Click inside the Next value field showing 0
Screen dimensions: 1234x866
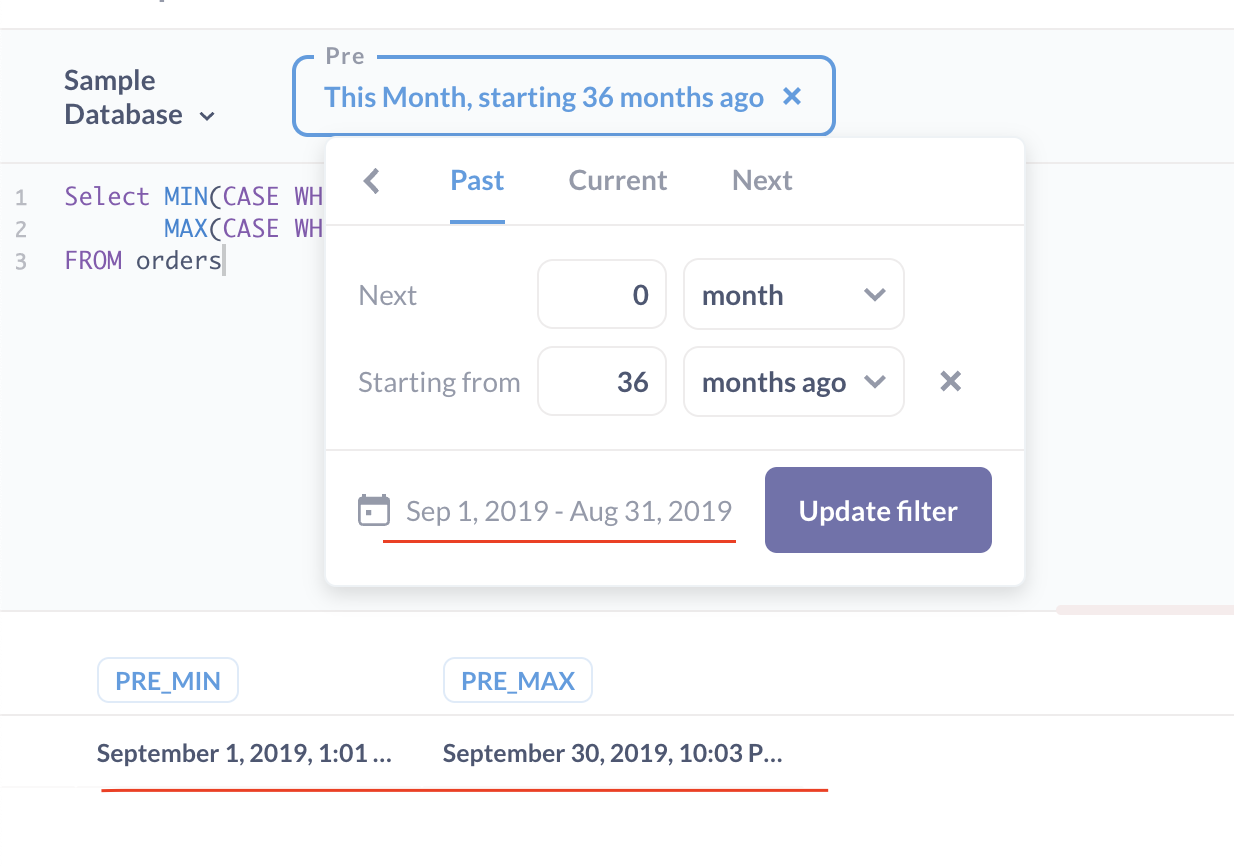pyautogui.click(x=601, y=294)
